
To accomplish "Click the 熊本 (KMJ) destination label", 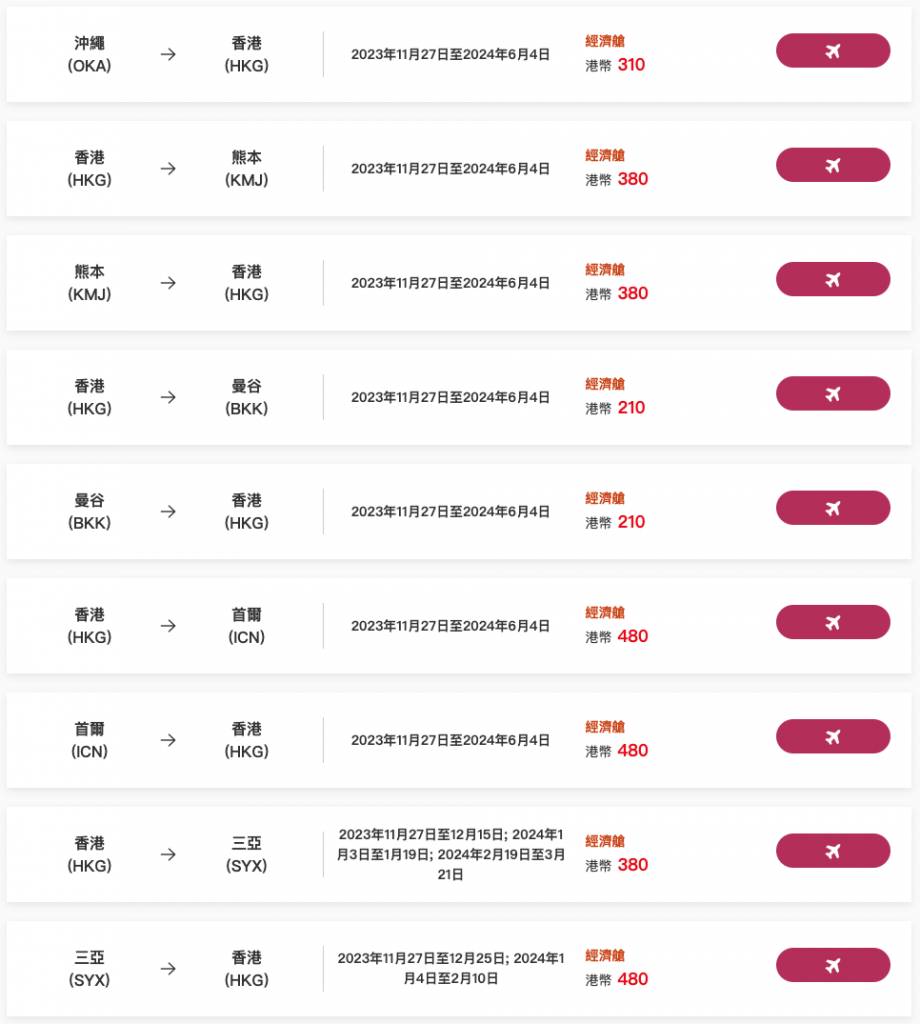I will (246, 169).
